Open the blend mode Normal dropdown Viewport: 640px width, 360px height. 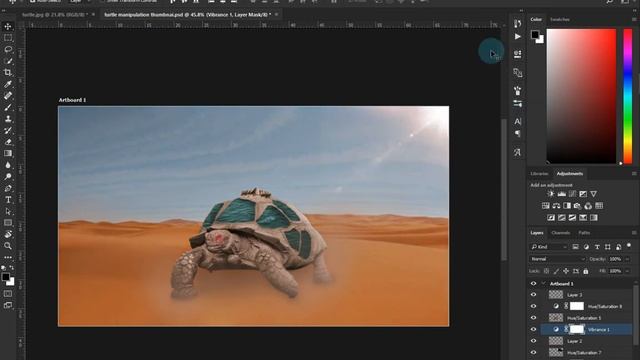pos(557,259)
